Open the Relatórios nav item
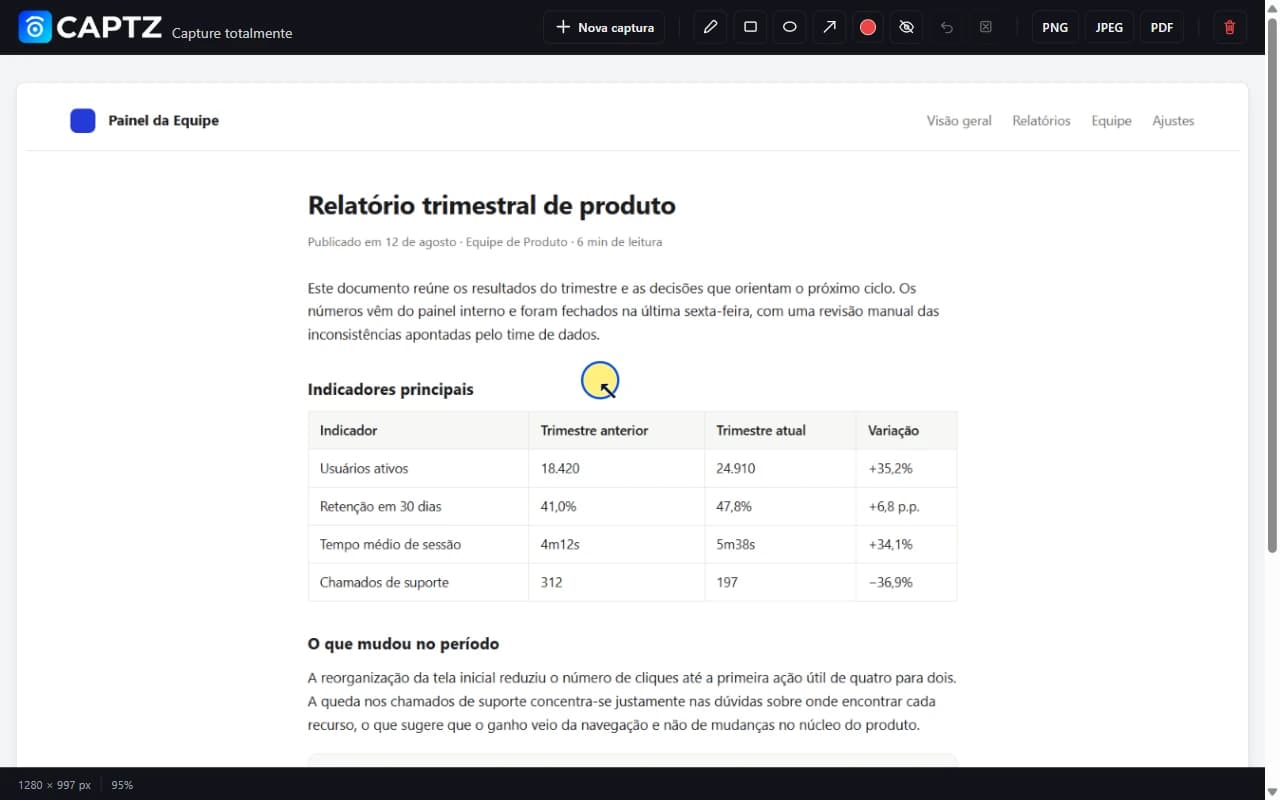The height and width of the screenshot is (800, 1280). click(x=1041, y=121)
